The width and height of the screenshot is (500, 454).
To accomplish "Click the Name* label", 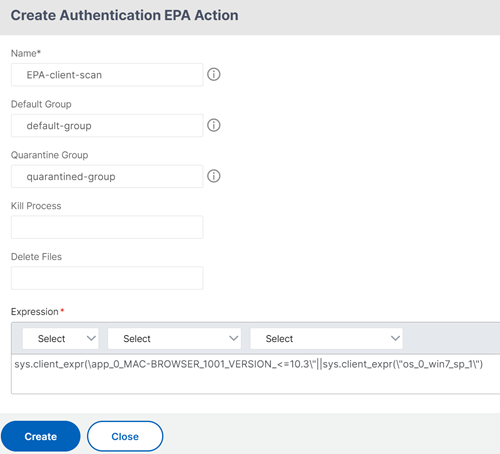I will pyautogui.click(x=26, y=53).
